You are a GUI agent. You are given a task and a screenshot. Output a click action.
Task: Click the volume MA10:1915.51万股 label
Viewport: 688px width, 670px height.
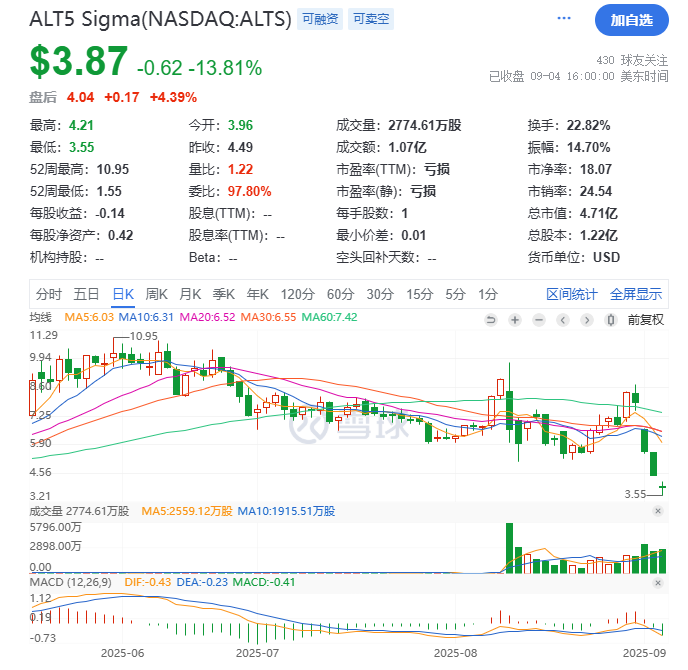pyautogui.click(x=286, y=511)
